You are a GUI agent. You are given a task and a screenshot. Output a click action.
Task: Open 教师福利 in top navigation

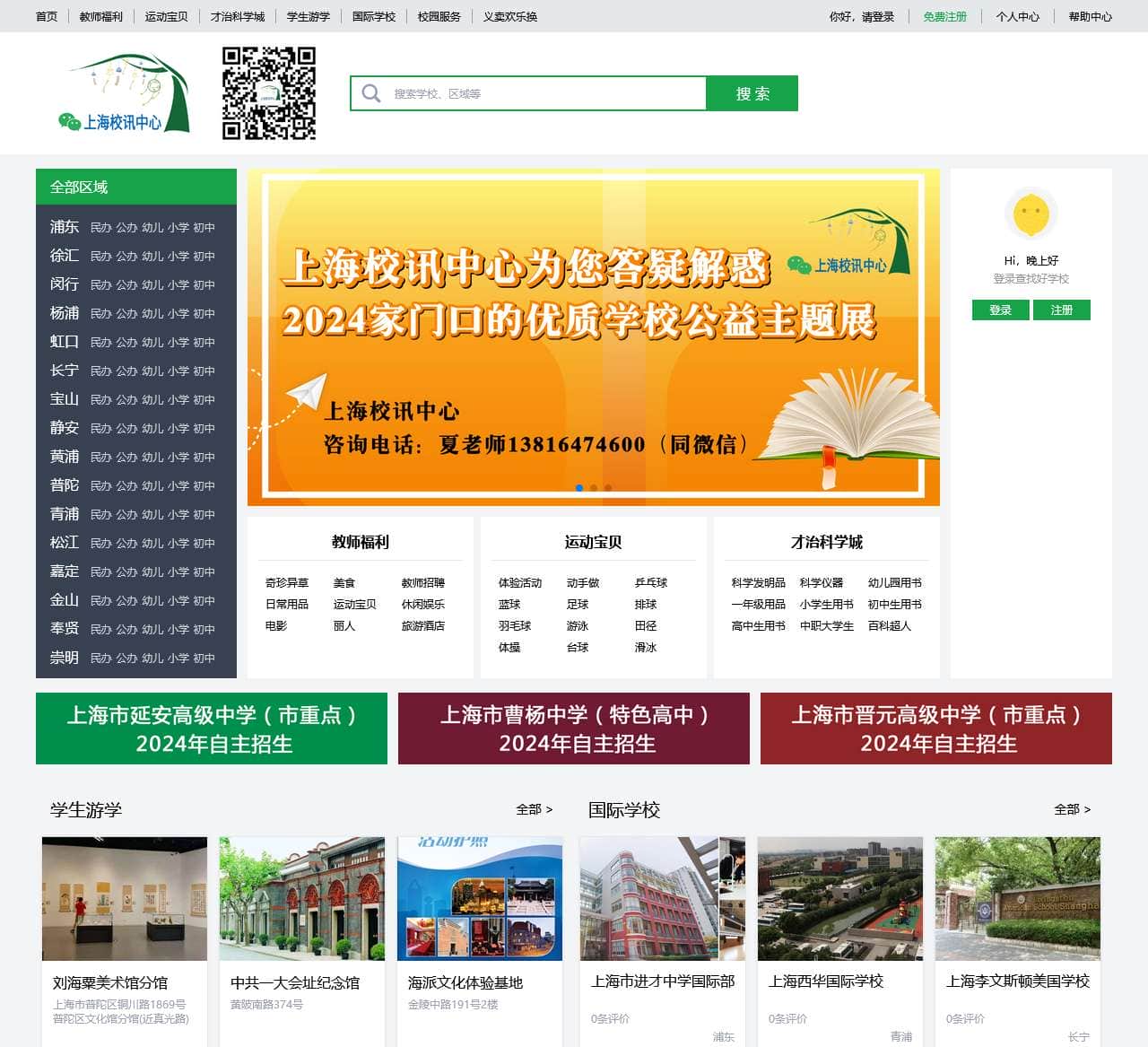point(100,16)
